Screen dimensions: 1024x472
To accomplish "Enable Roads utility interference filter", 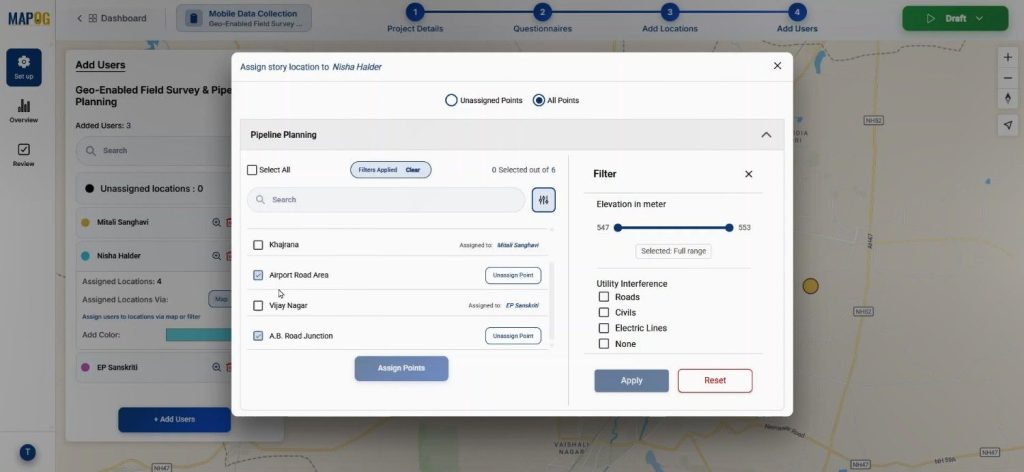I will [x=603, y=297].
